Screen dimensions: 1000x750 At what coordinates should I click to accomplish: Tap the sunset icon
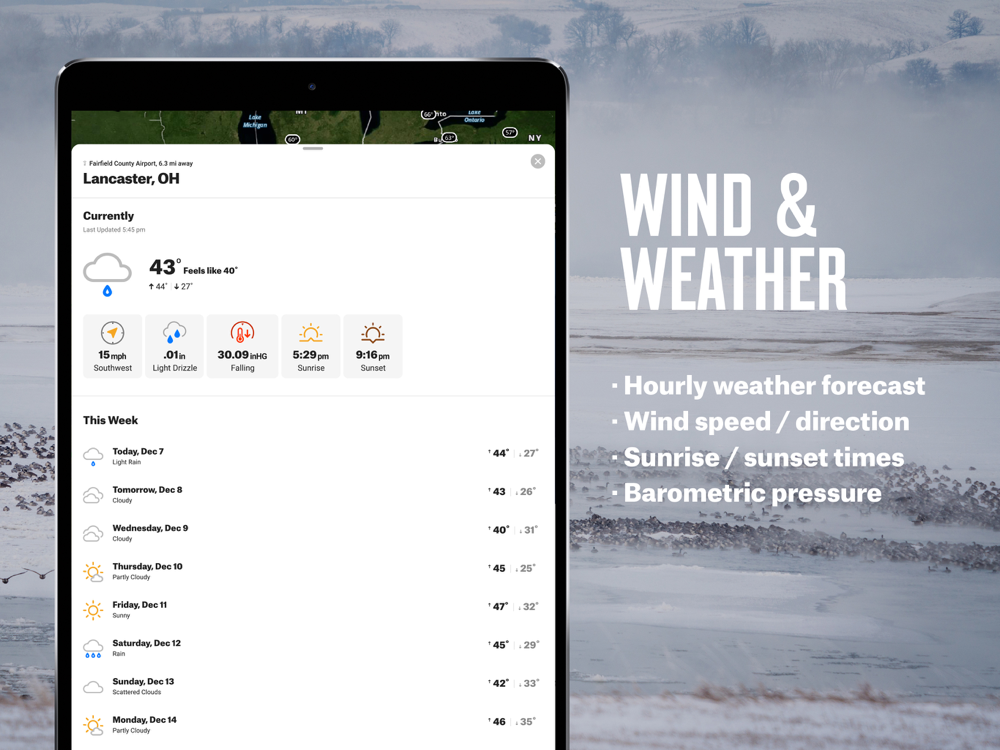[x=372, y=333]
